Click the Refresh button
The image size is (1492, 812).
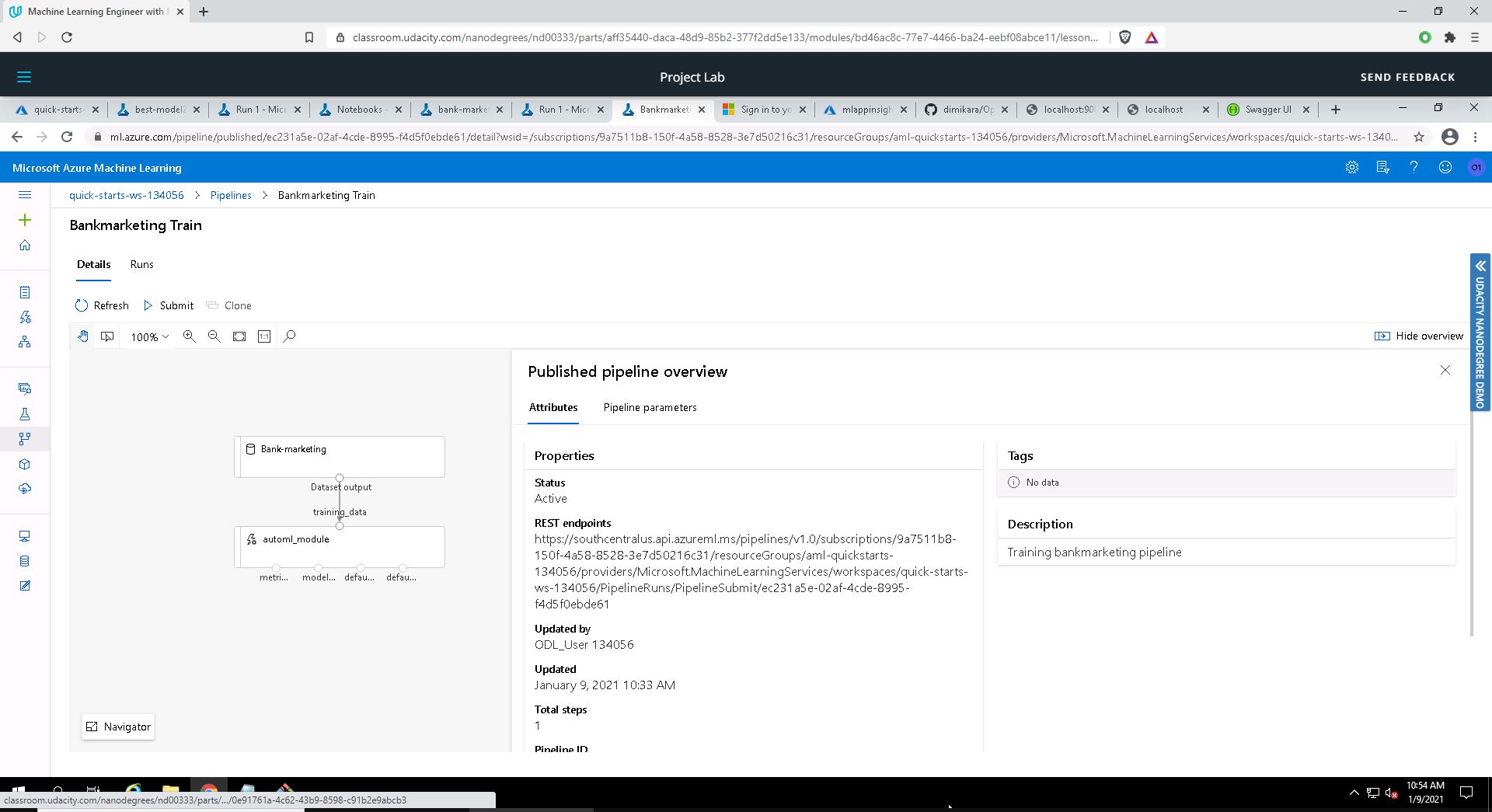point(102,305)
